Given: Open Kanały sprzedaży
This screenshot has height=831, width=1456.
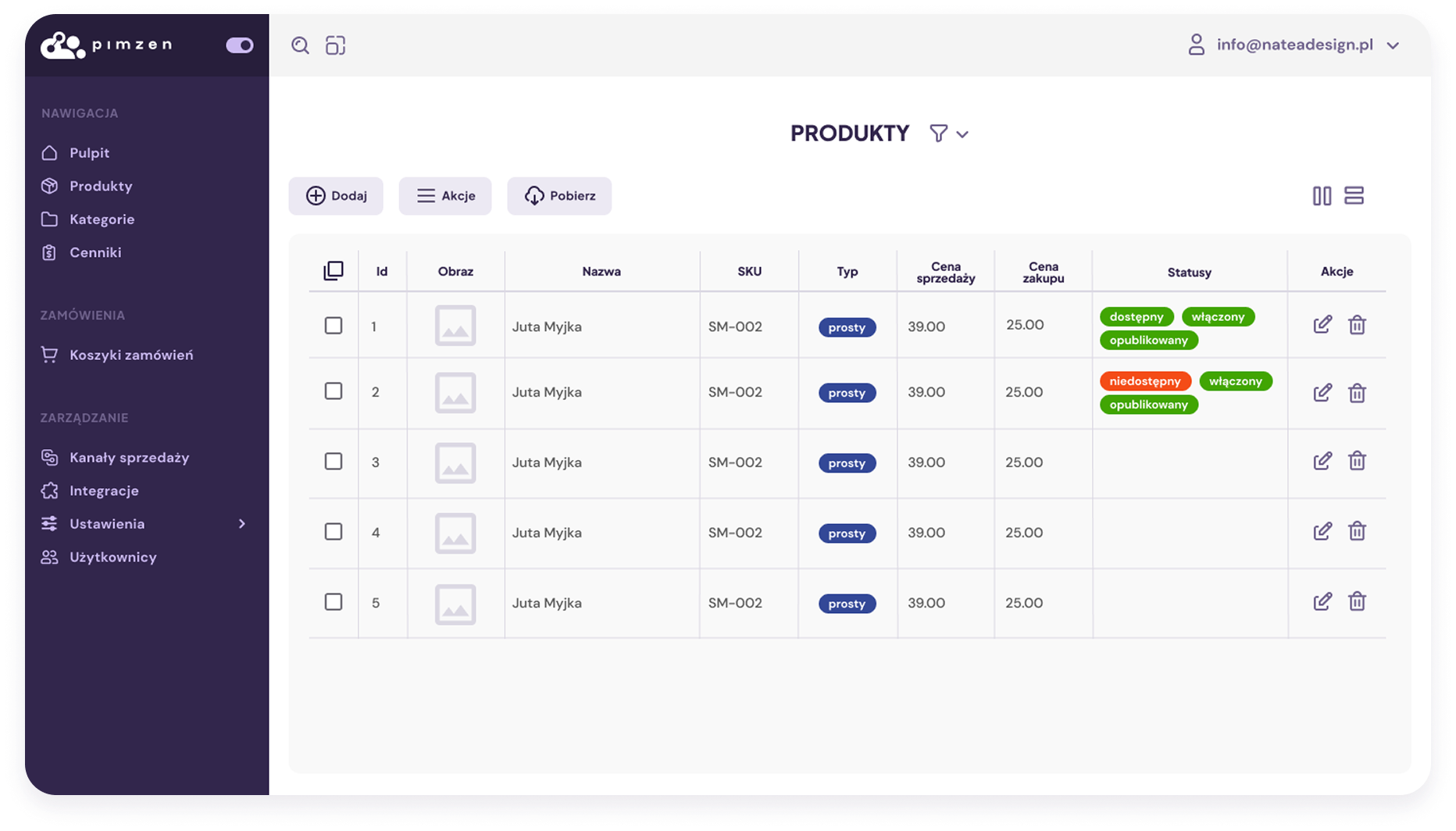Looking at the screenshot, I should click(x=115, y=457).
